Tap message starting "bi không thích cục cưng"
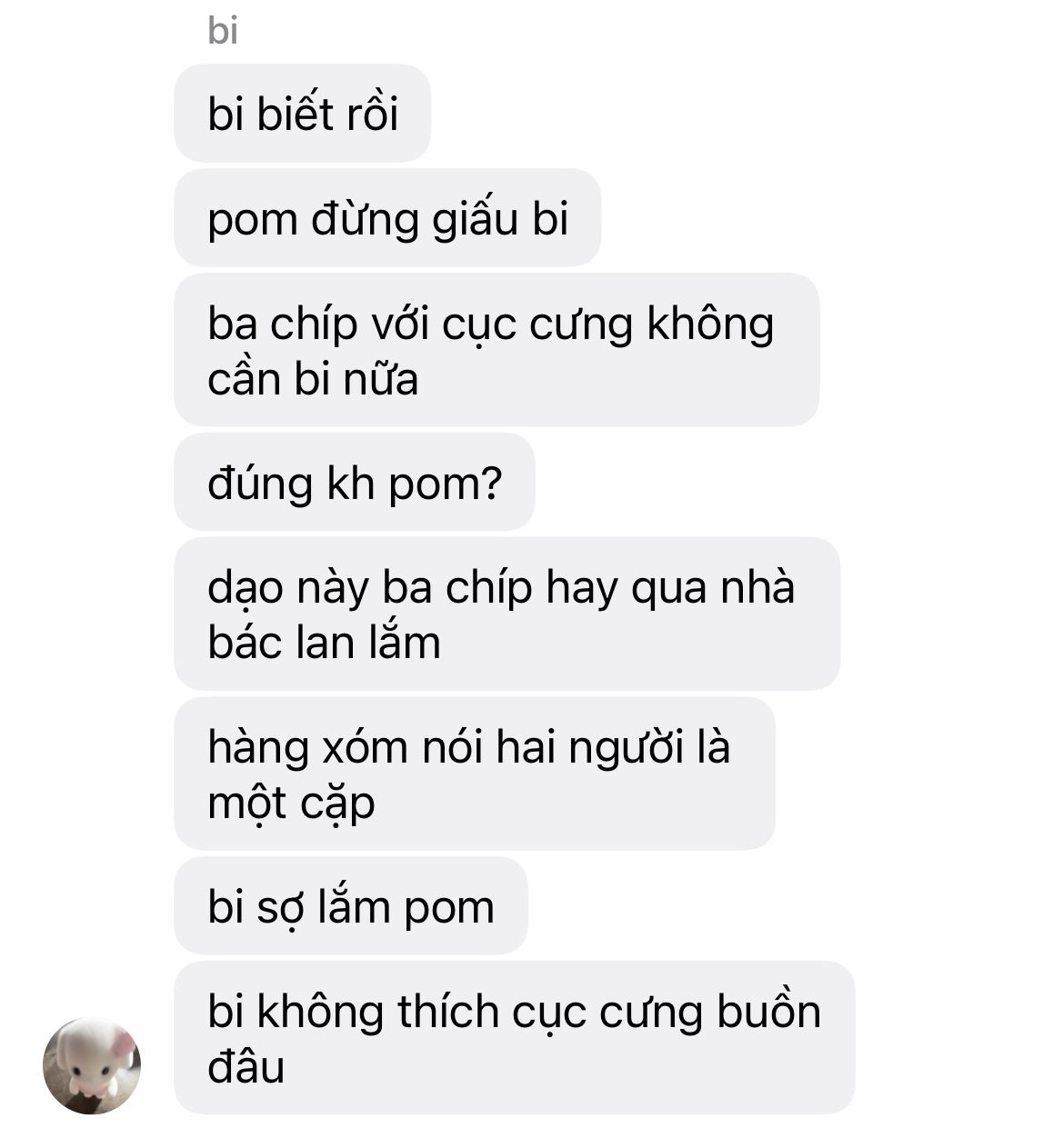Image resolution: width=1063 pixels, height=1148 pixels. pyautogui.click(x=514, y=1038)
